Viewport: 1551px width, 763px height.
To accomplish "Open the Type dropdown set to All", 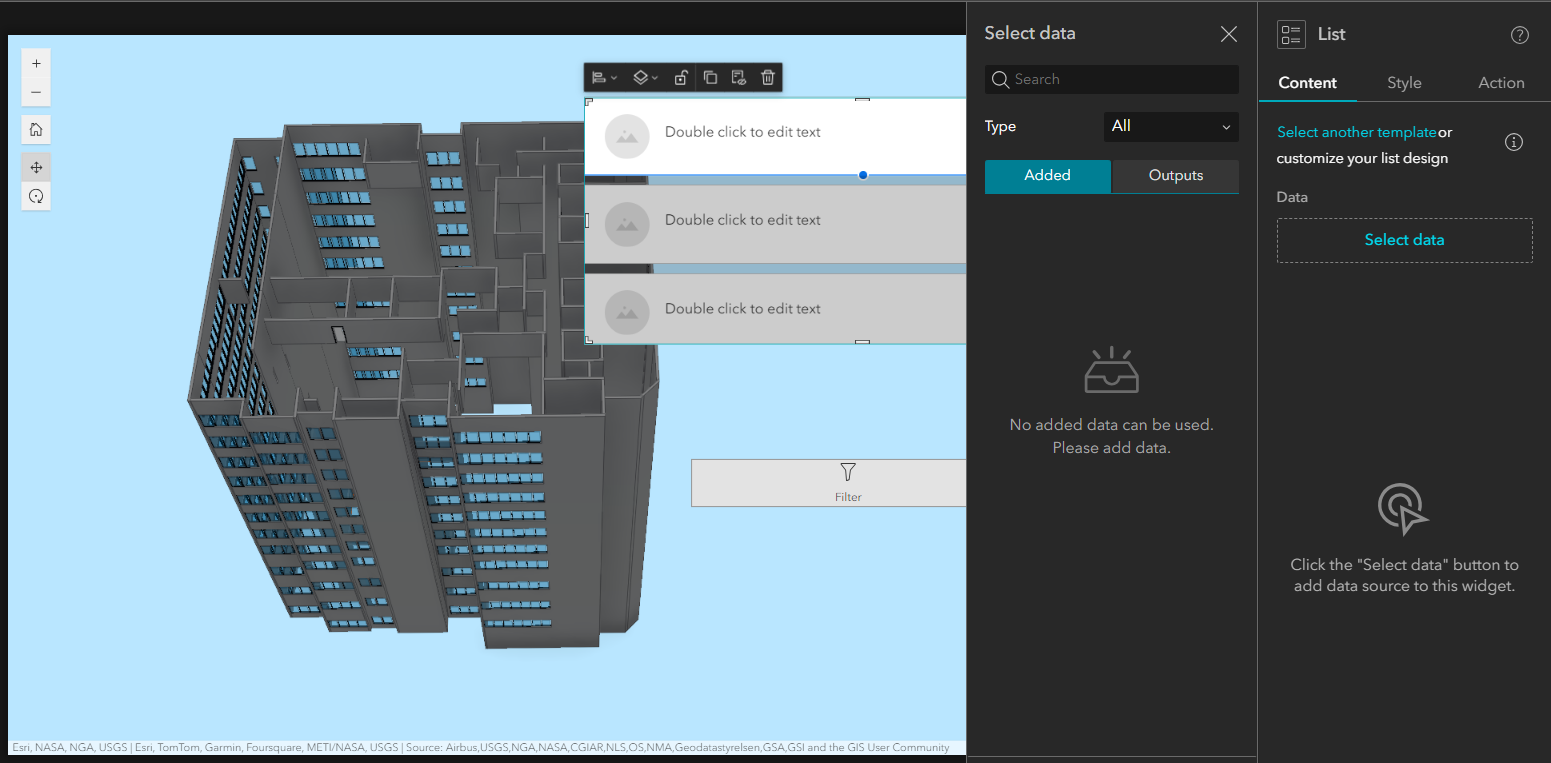I will click(1170, 127).
